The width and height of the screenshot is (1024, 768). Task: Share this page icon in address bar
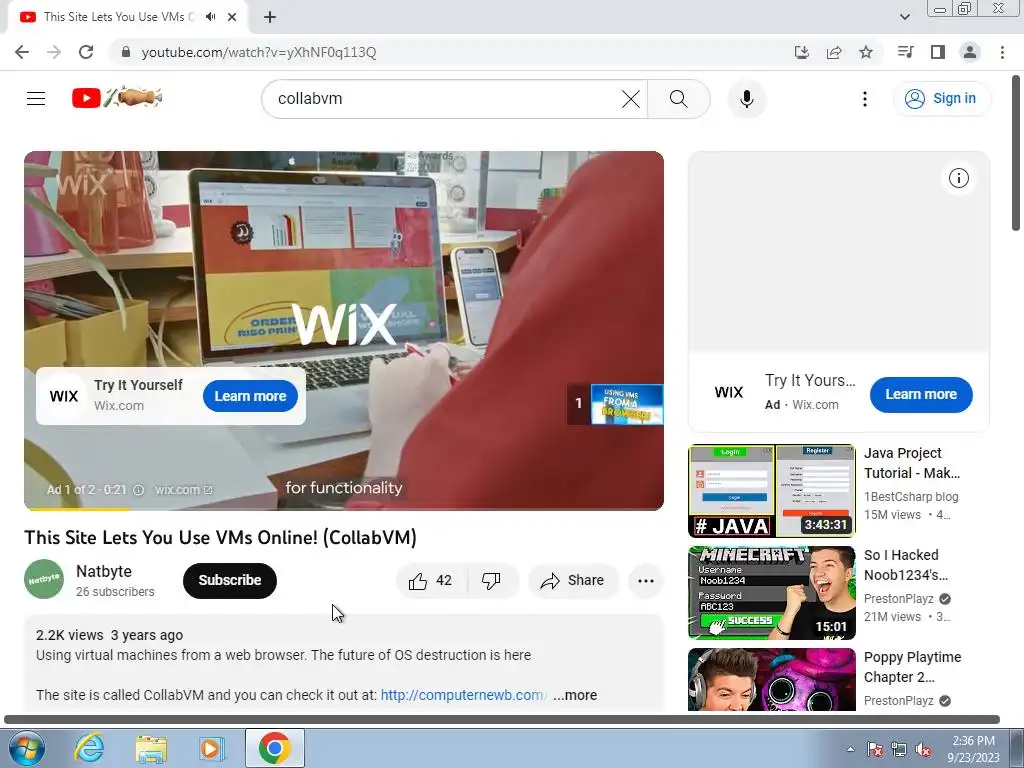834,52
